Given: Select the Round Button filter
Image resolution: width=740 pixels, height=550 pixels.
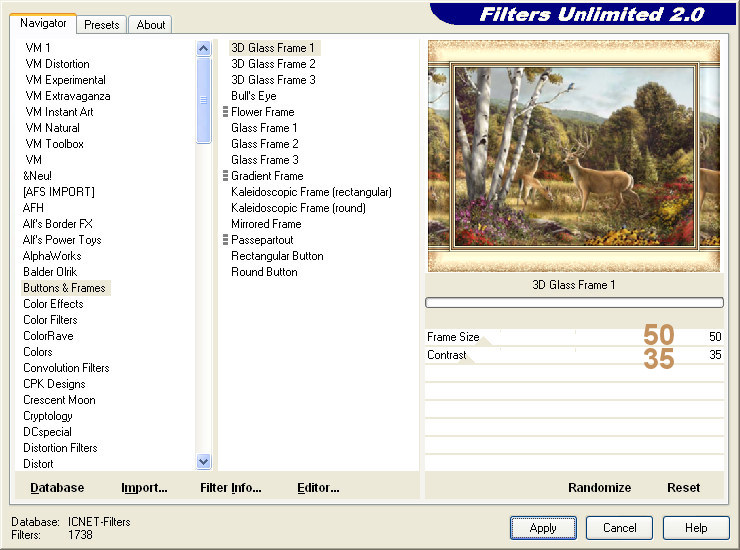Looking at the screenshot, I should pyautogui.click(x=264, y=272).
